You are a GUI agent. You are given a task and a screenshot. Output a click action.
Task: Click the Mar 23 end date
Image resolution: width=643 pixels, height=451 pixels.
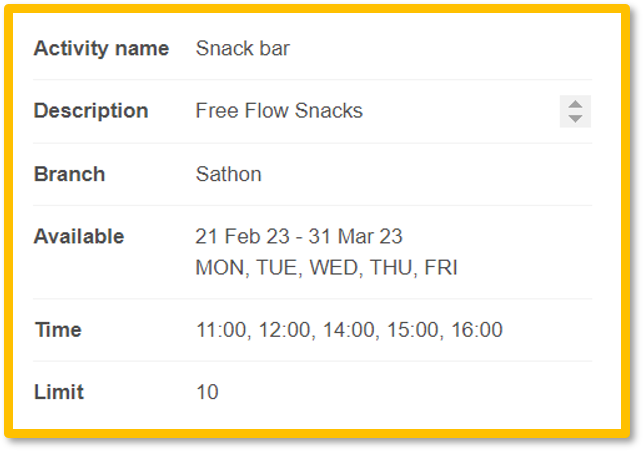[370, 237]
